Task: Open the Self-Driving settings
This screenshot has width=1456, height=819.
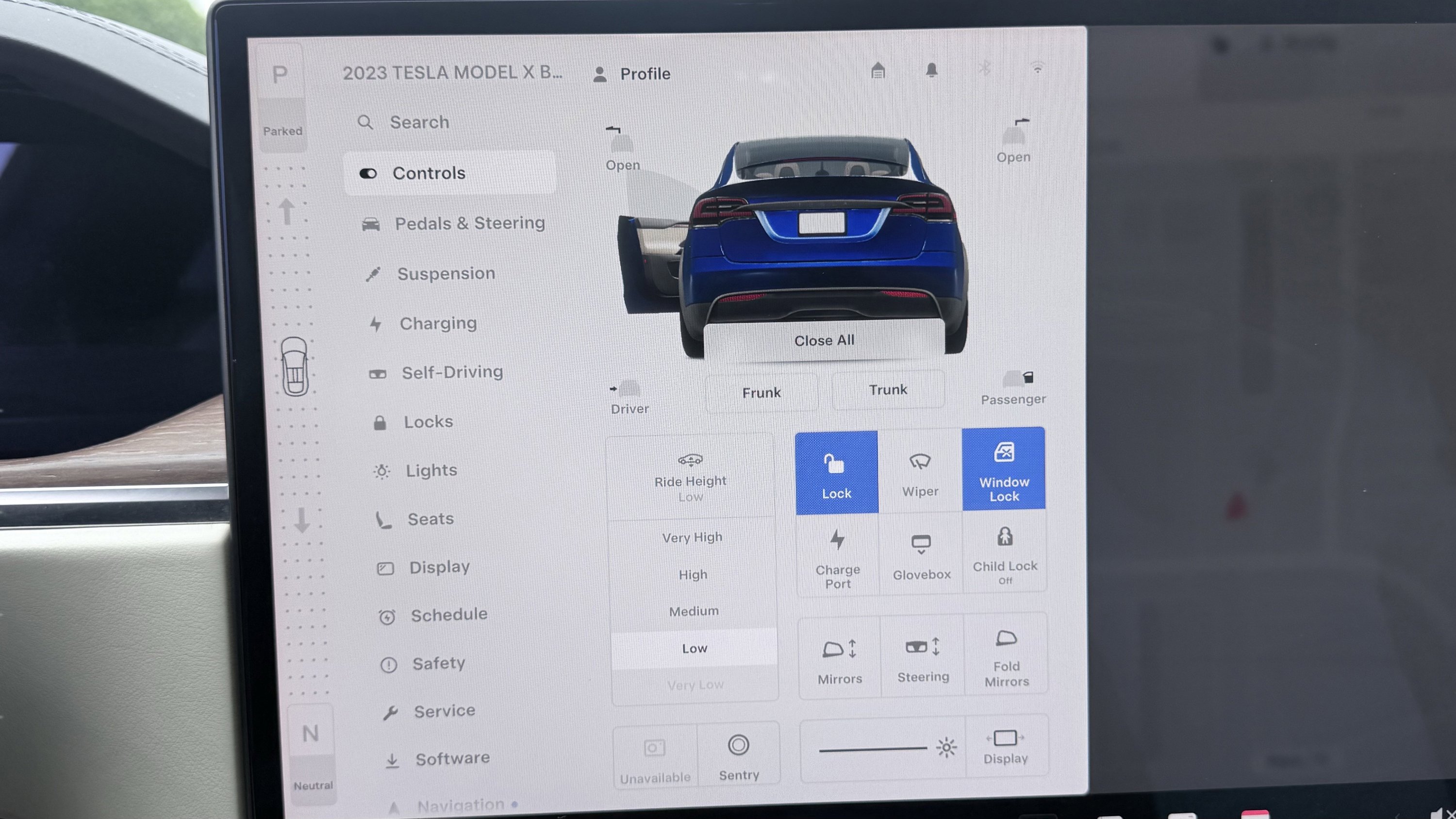Action: [436, 372]
